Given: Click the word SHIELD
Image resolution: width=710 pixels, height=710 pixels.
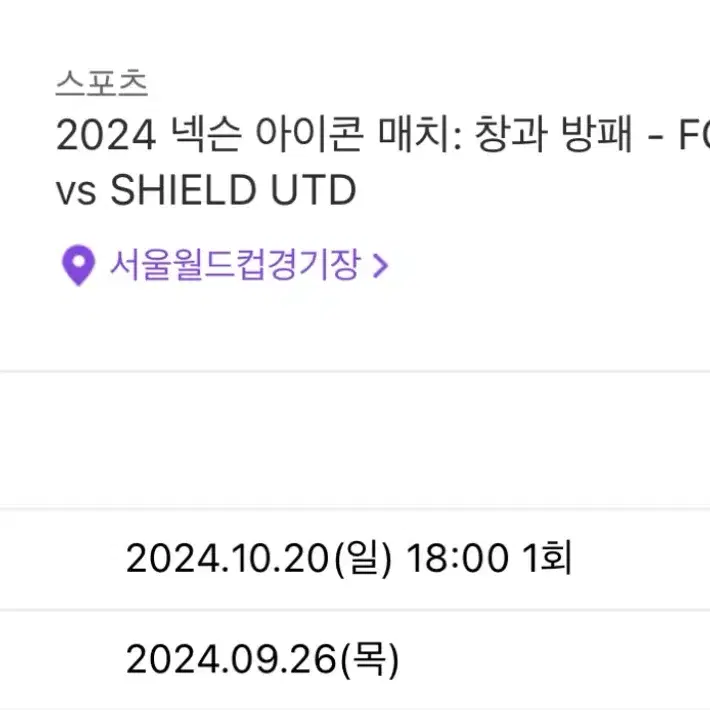Looking at the screenshot, I should (183, 190).
